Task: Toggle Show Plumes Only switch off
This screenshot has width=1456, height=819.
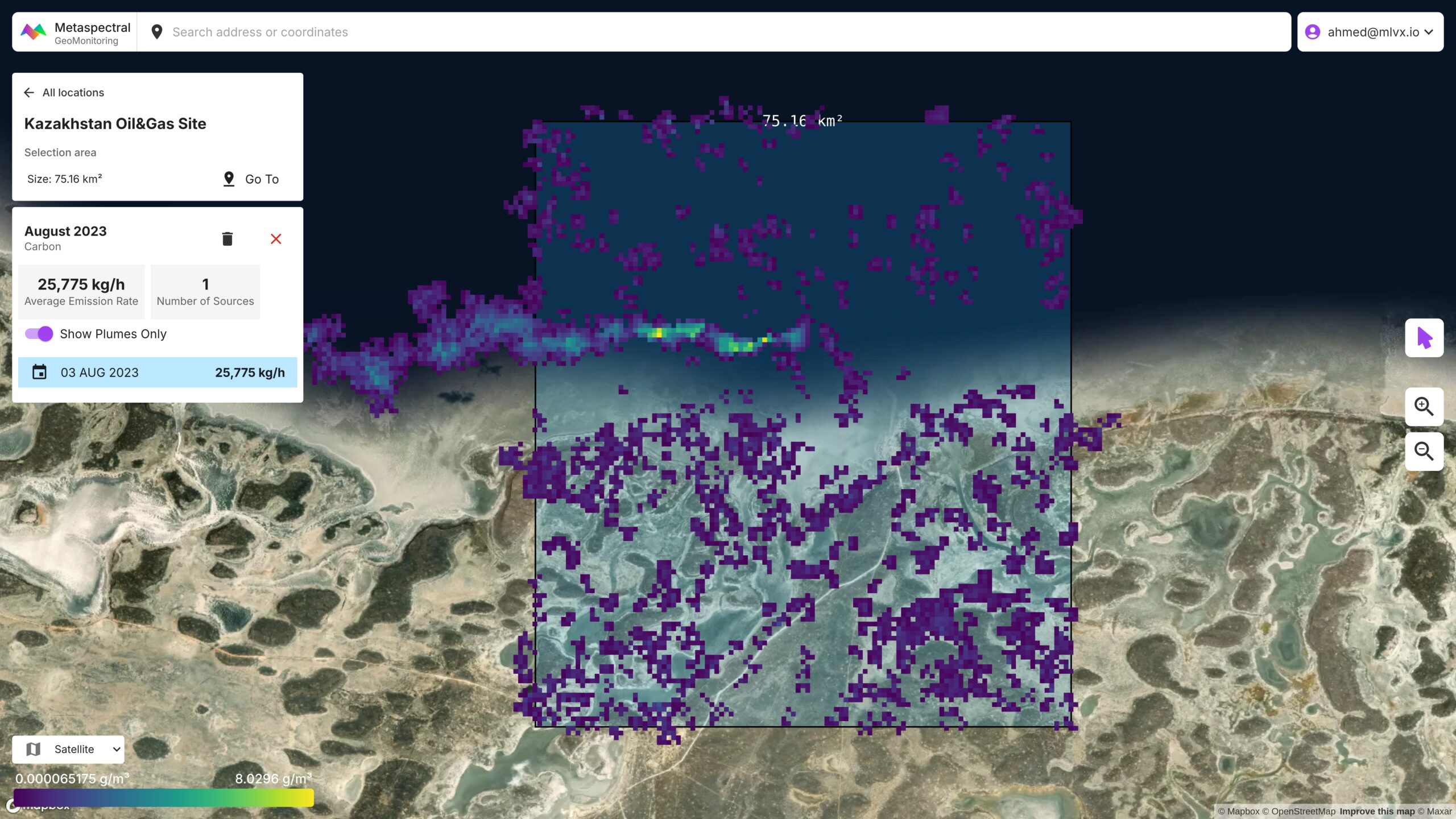Action: coord(39,334)
